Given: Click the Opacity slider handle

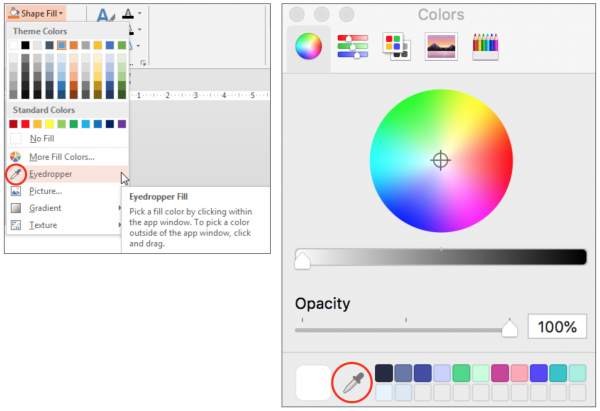Looking at the screenshot, I should point(509,328).
